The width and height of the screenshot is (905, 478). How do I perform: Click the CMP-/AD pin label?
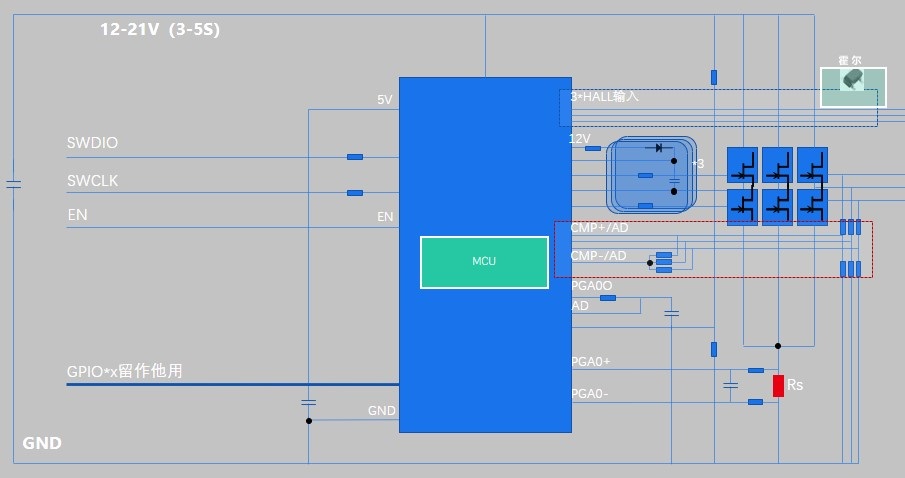pyautogui.click(x=598, y=256)
